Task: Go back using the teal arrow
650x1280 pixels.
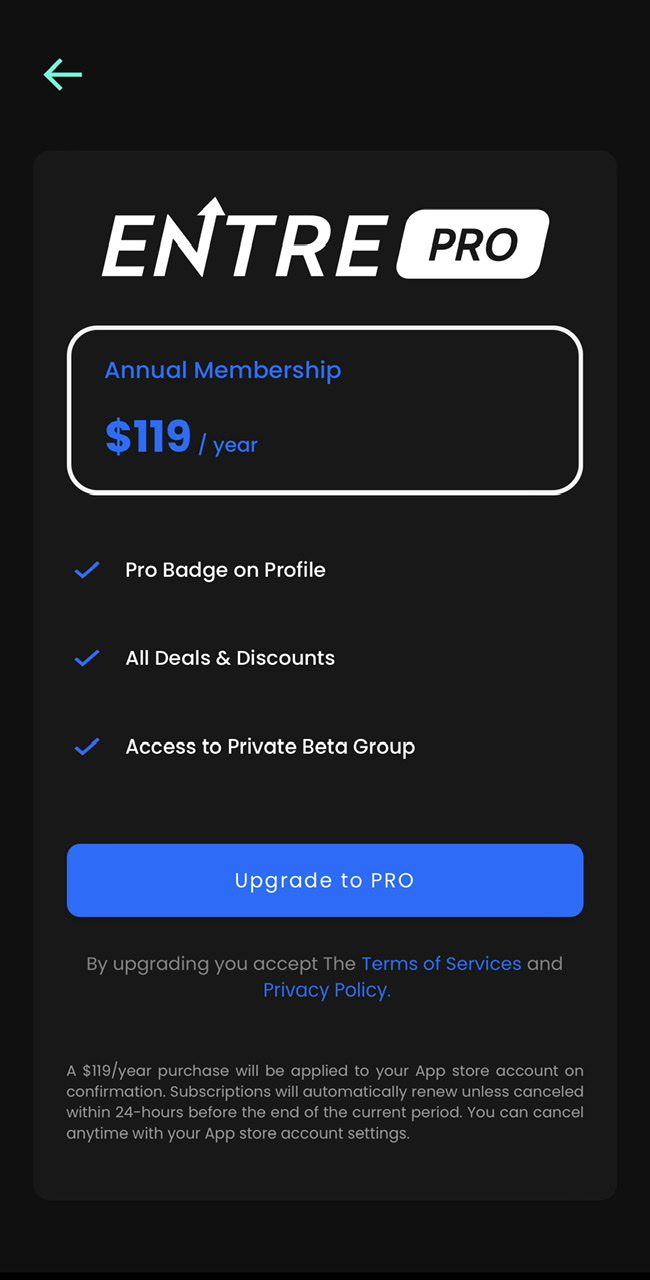Action: (63, 75)
